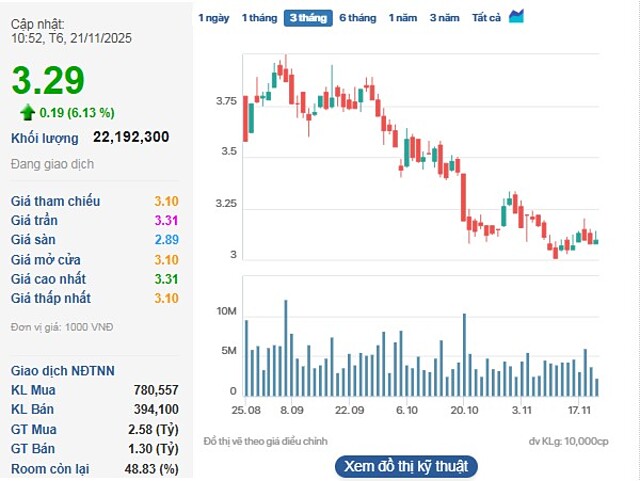
Task: Open Xem đồ thị kỹ thuật button
Action: 405,466
